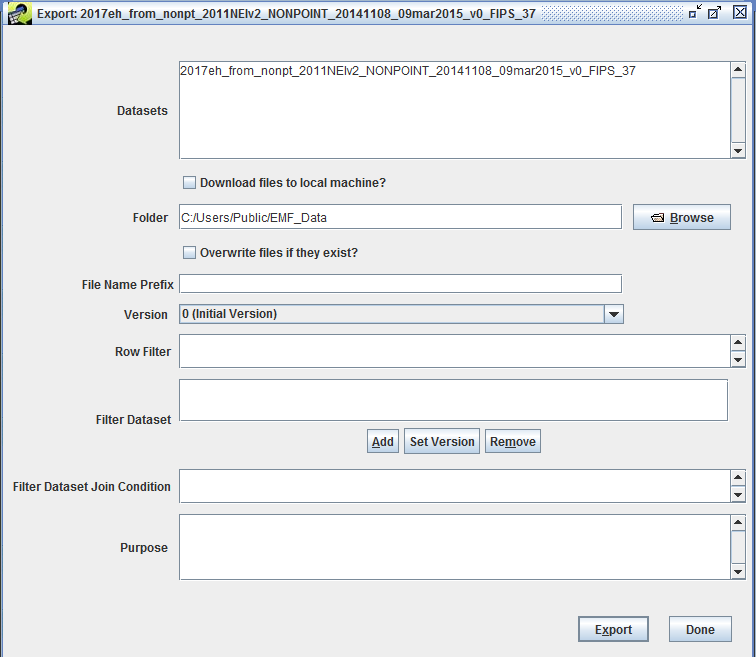The width and height of the screenshot is (756, 657).
Task: Click inside the Row Filter text area
Action: (455, 351)
